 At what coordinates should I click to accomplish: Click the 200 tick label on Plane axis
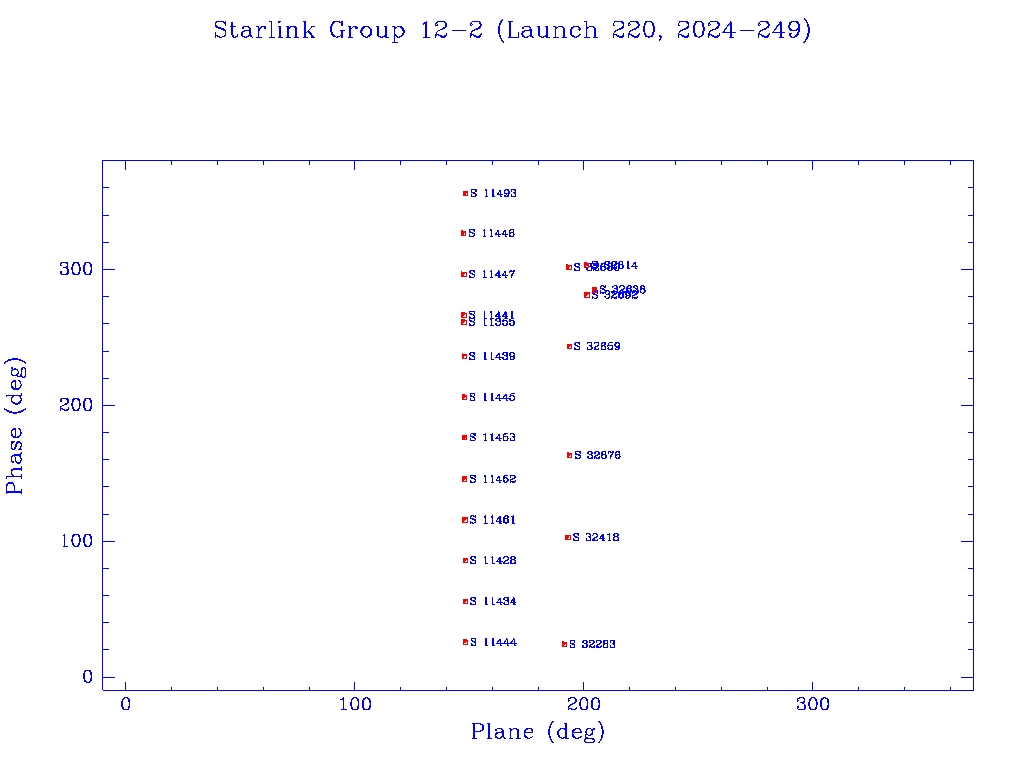coord(584,704)
